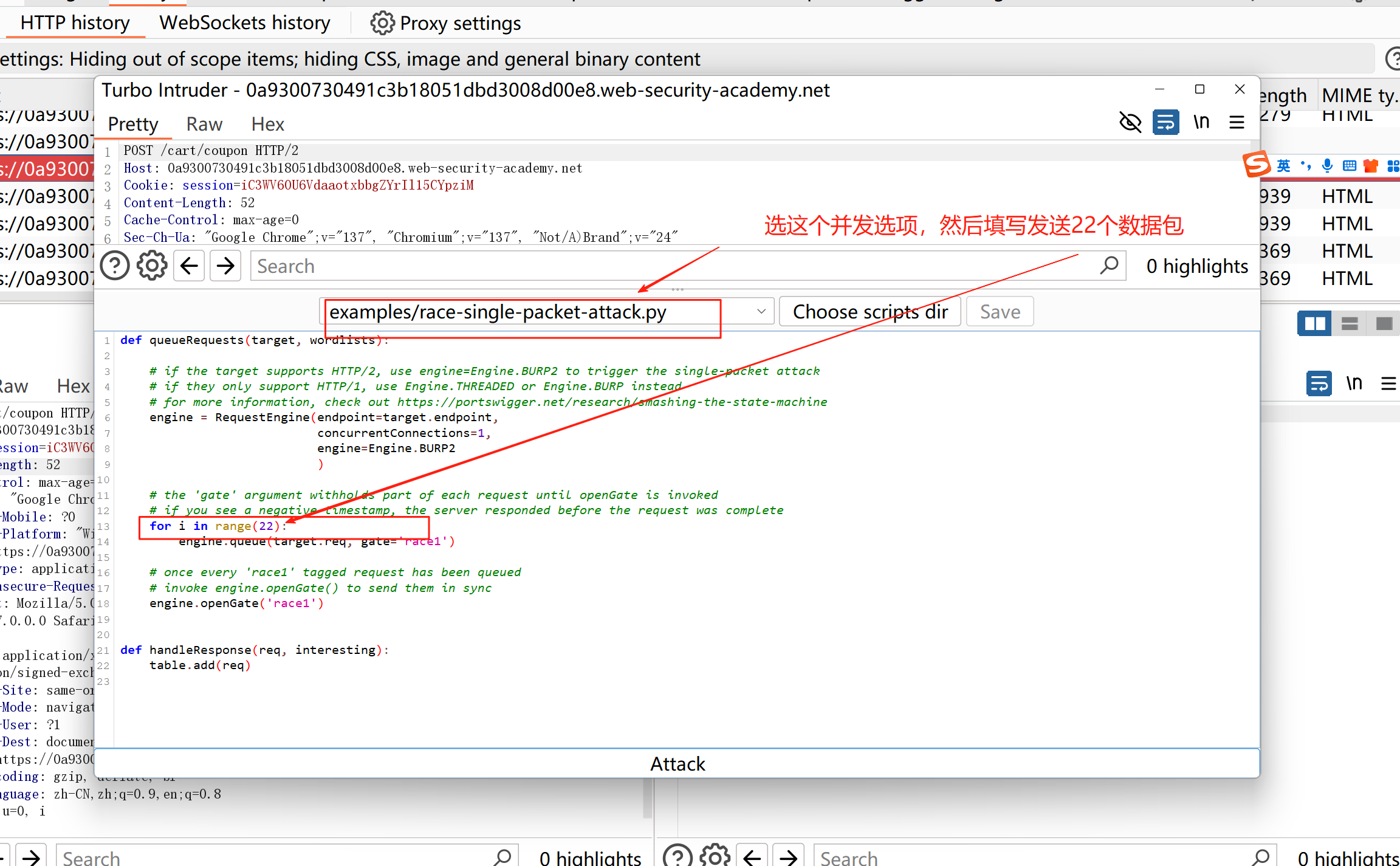Open search settings gear icon
The image size is (1400, 866).
[x=152, y=266]
